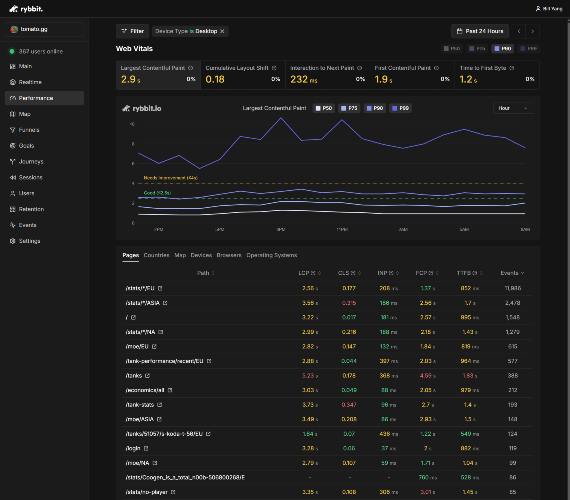Open external link icon for /economics/all row
570x500 pixels.
pos(170,390)
